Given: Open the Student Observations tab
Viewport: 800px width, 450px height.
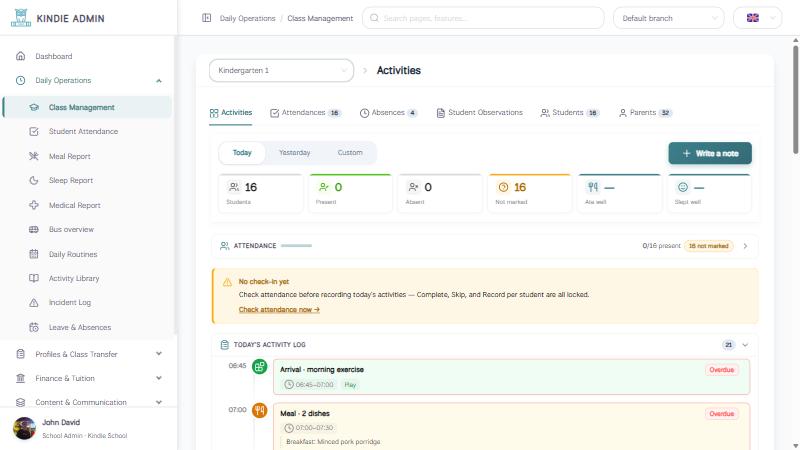Looking at the screenshot, I should [480, 113].
